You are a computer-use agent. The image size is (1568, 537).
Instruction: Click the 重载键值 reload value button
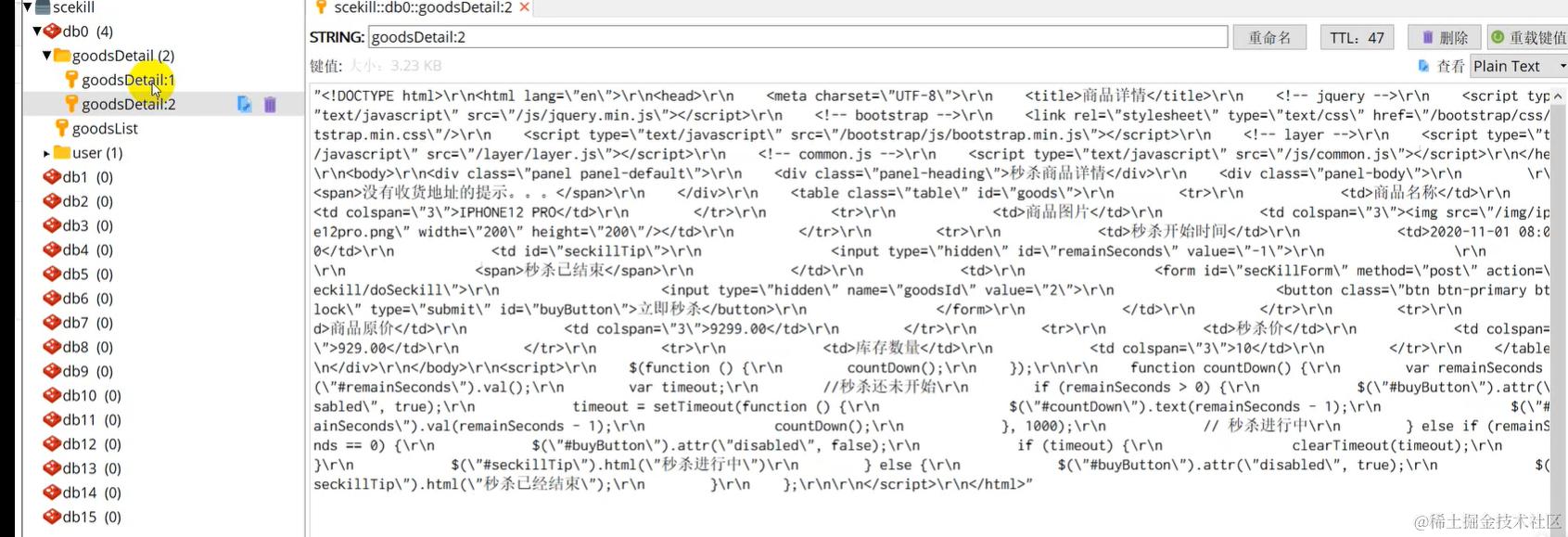pos(1528,37)
